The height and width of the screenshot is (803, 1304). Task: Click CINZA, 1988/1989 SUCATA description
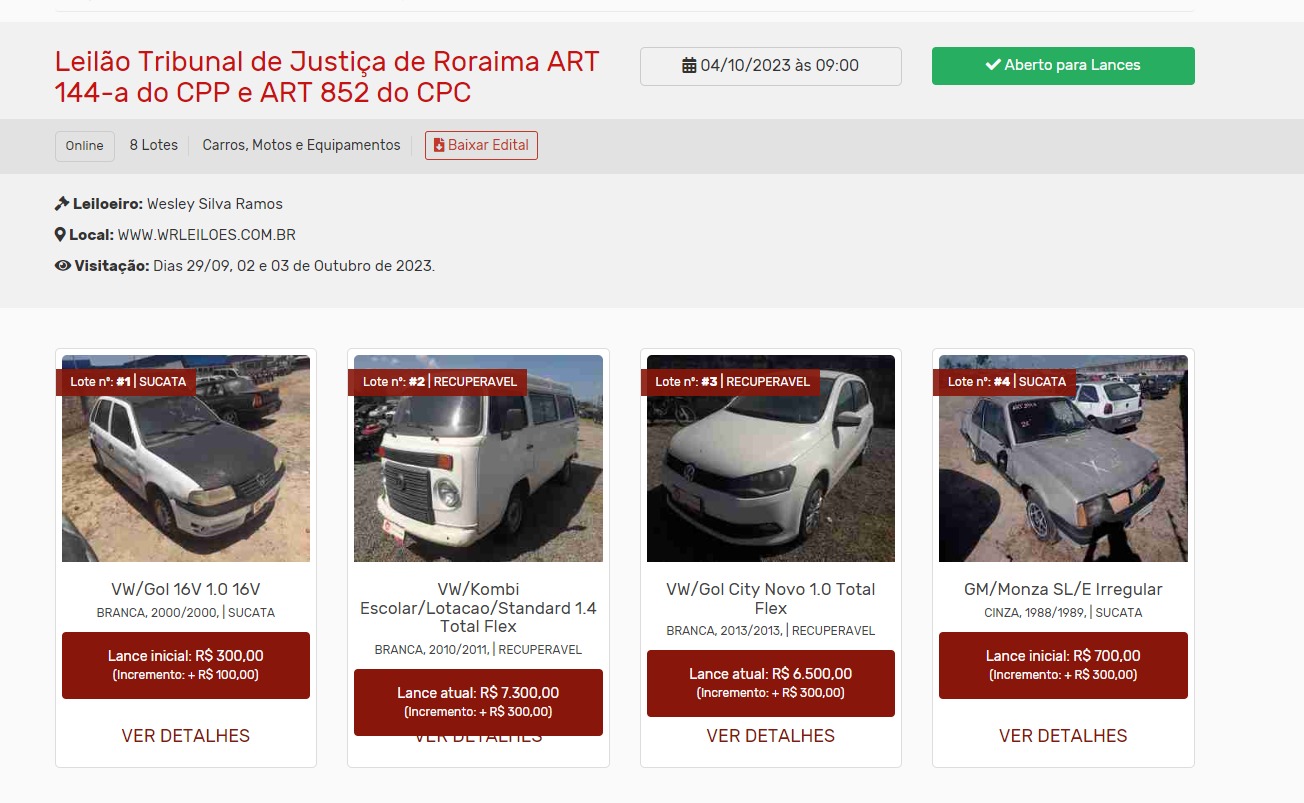click(1063, 613)
